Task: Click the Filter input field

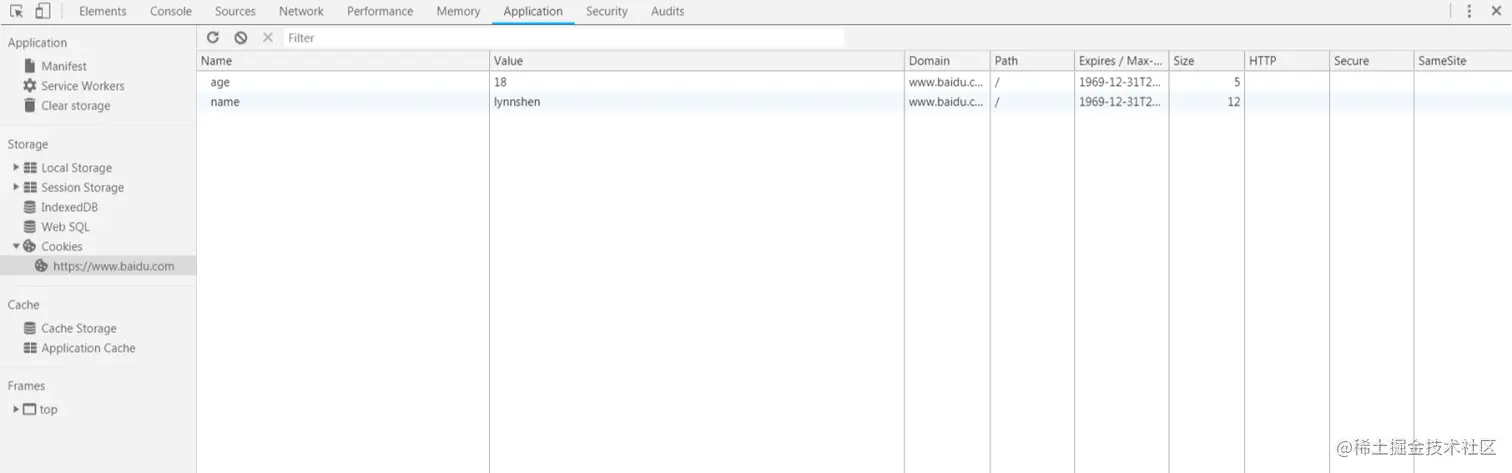Action: (564, 37)
